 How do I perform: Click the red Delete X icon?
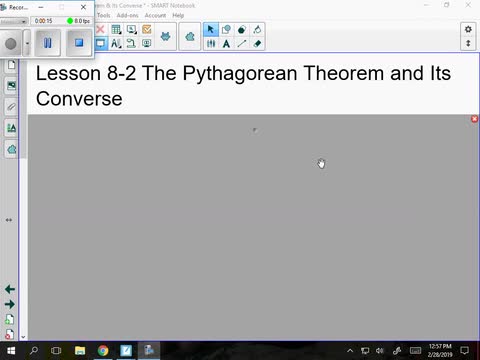pos(100,29)
